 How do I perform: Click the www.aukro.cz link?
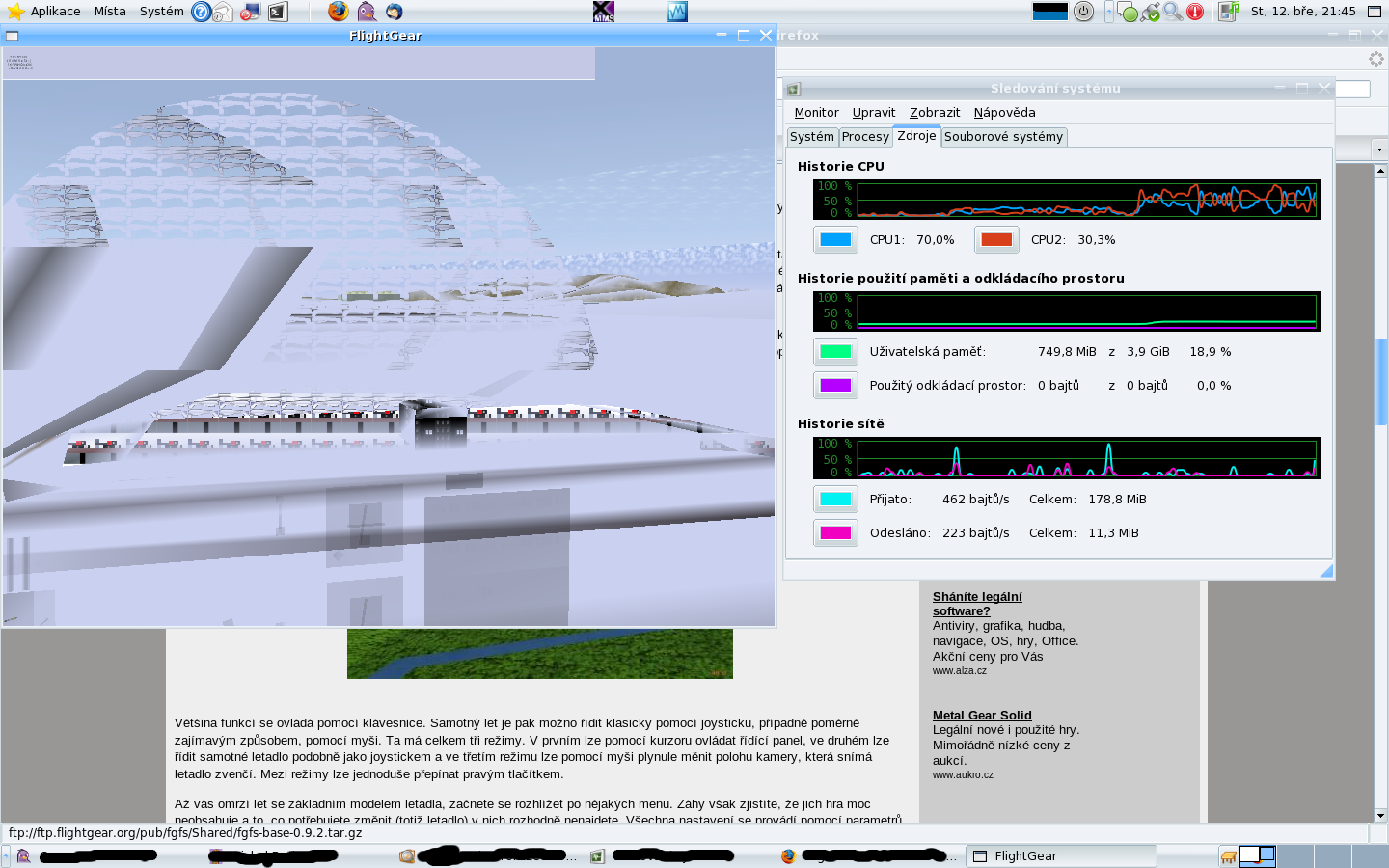963,775
